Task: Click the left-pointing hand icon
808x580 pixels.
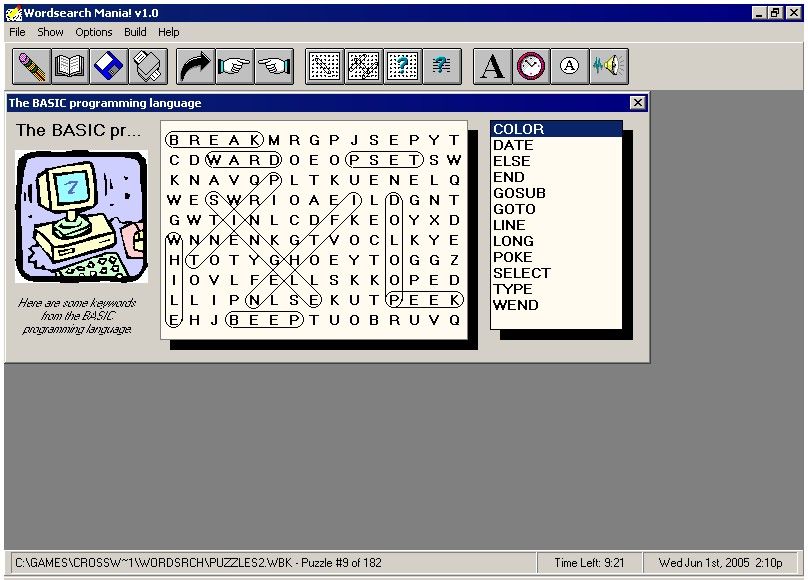Action: coord(272,67)
